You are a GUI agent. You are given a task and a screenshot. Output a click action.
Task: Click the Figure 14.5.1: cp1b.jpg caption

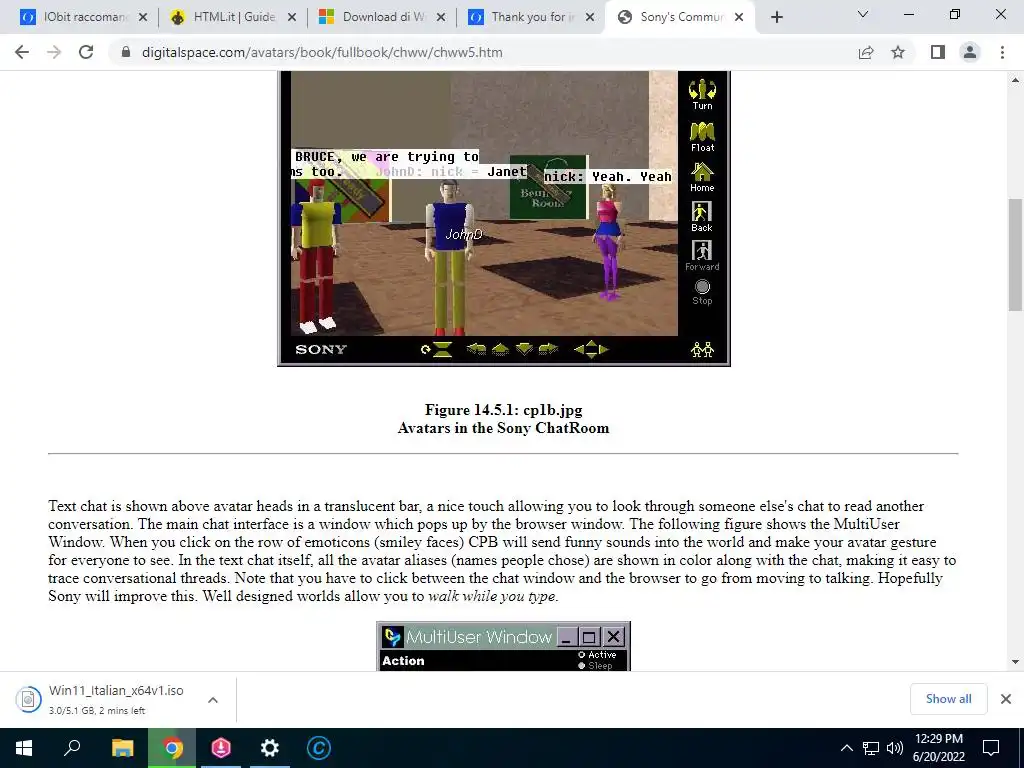click(x=504, y=410)
